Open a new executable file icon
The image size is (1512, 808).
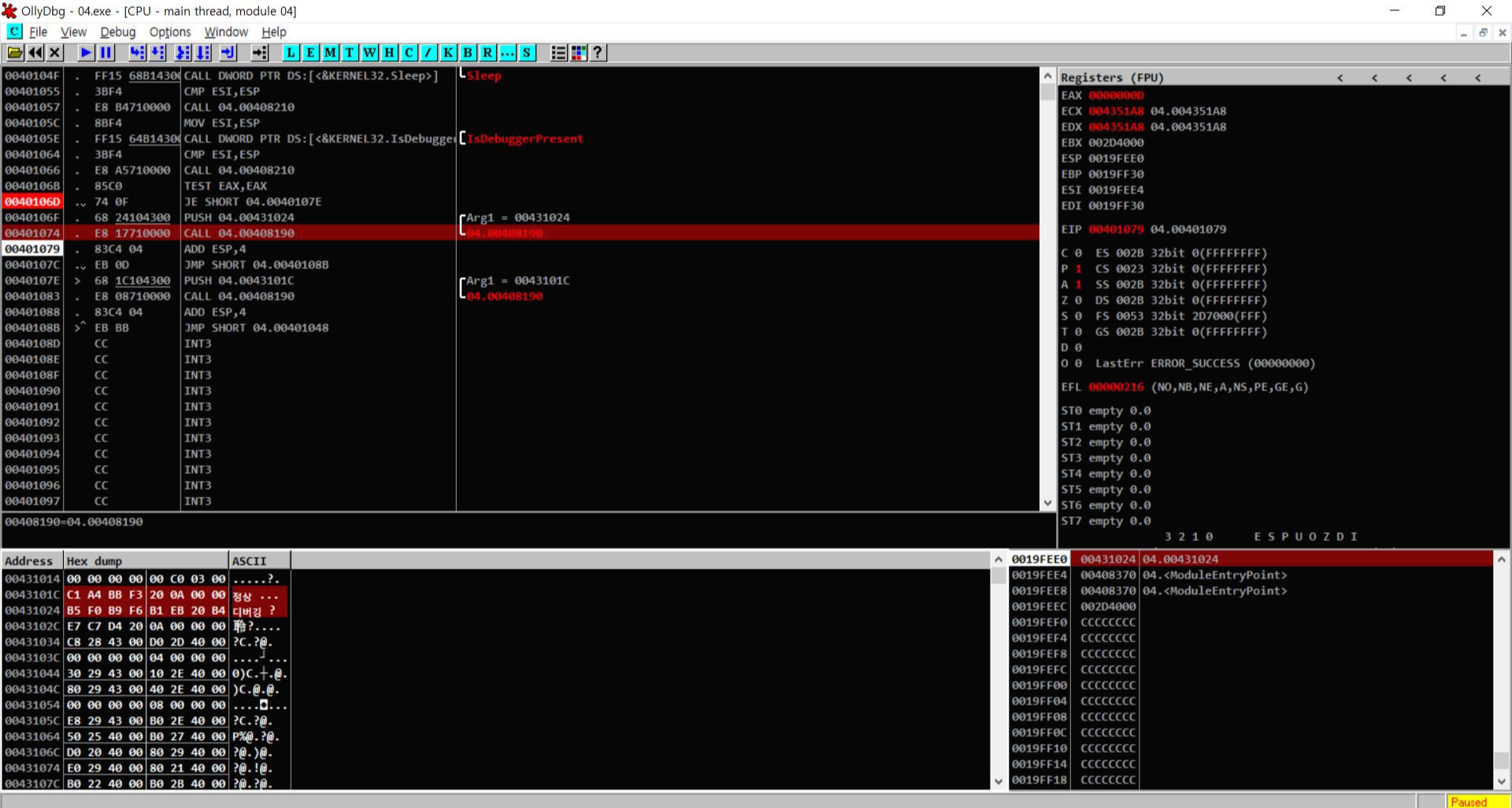15,53
